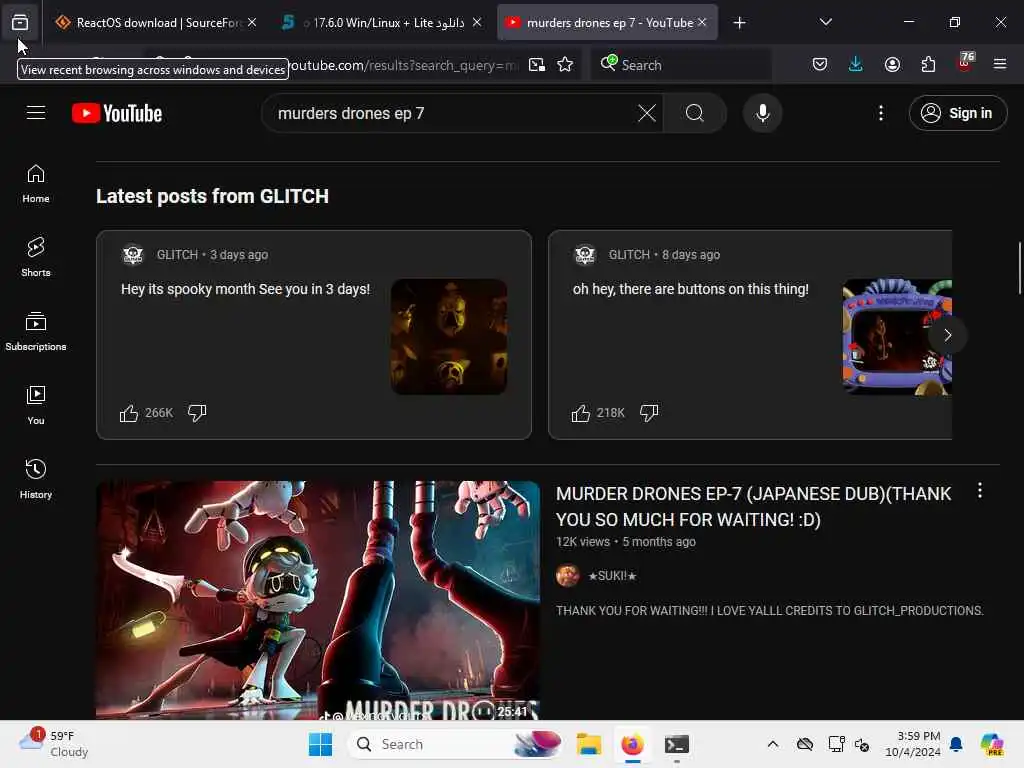Open the 'Hey its spooky month' post text
The width and height of the screenshot is (1024, 768).
click(x=246, y=289)
